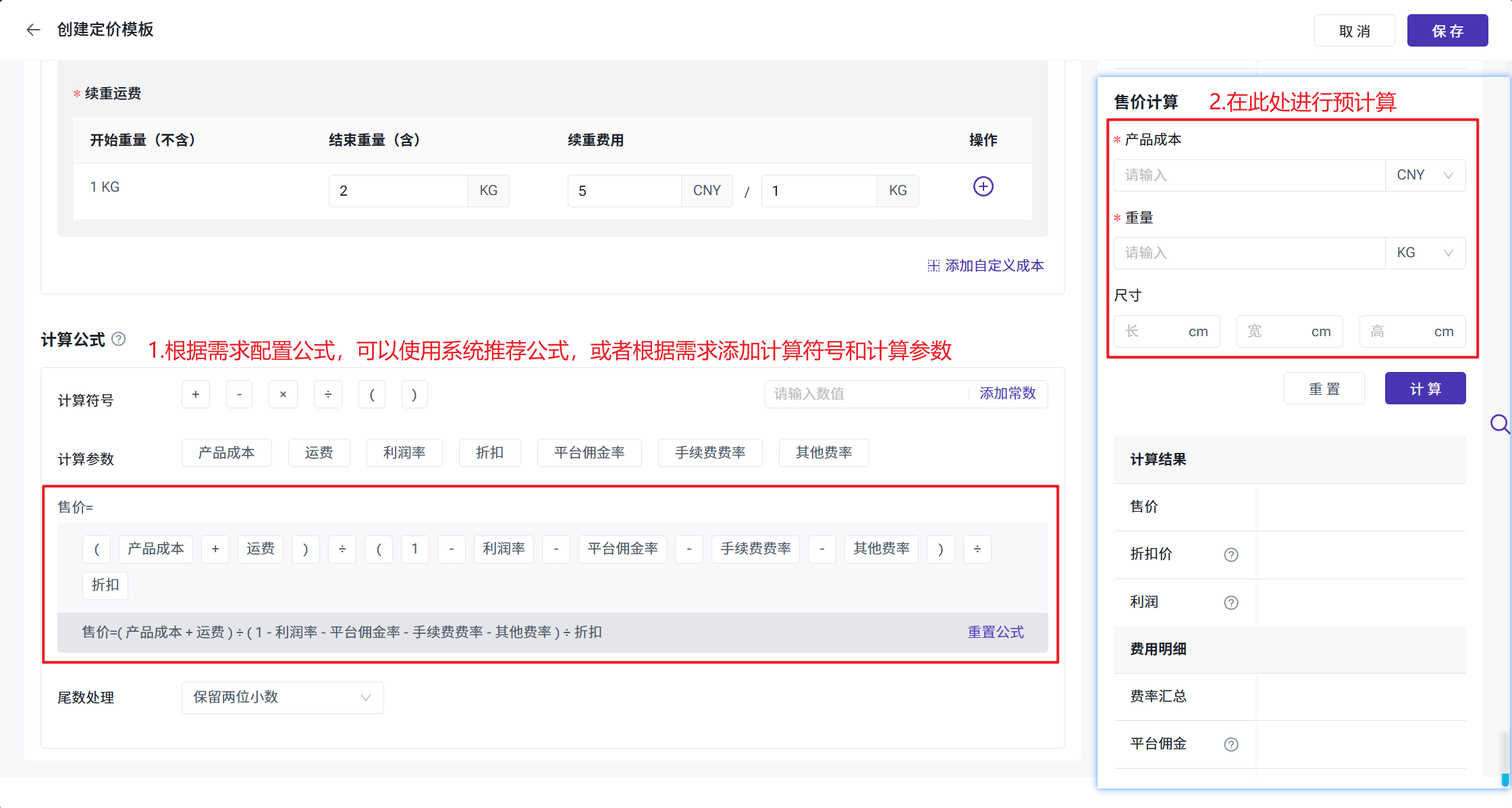Click the 重置公式 link
The height and width of the screenshot is (808, 1512).
pyautogui.click(x=995, y=632)
